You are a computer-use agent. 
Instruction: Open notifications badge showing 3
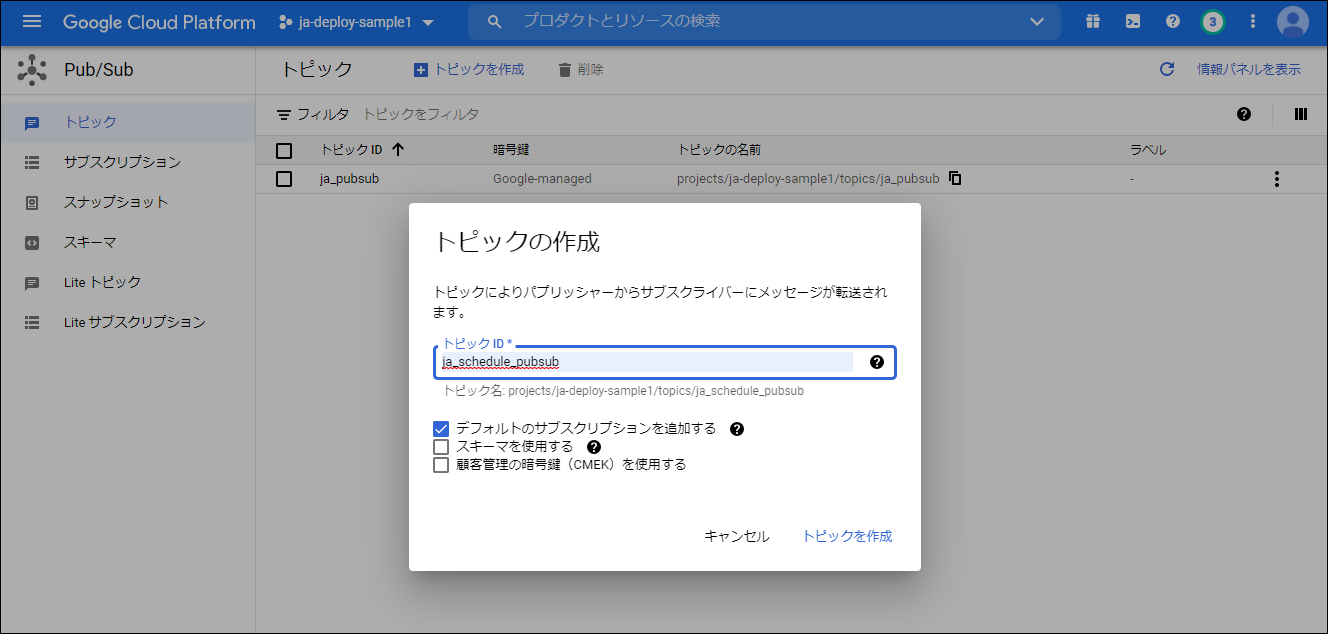coord(1212,22)
